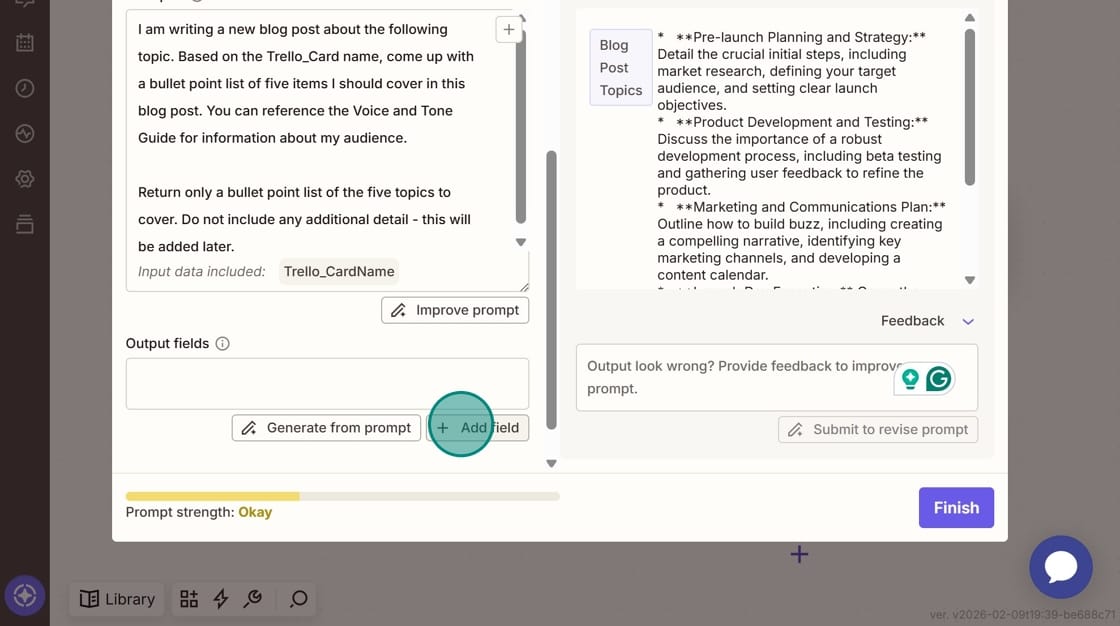This screenshot has height=626, width=1120.
Task: Click the search magnifier in the bottom toolbar
Action: coord(297,598)
